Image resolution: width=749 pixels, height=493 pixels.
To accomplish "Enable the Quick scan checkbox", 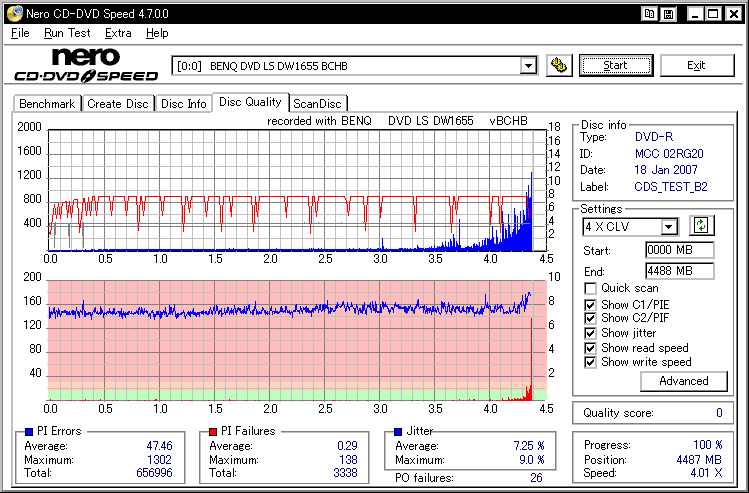I will coord(590,289).
